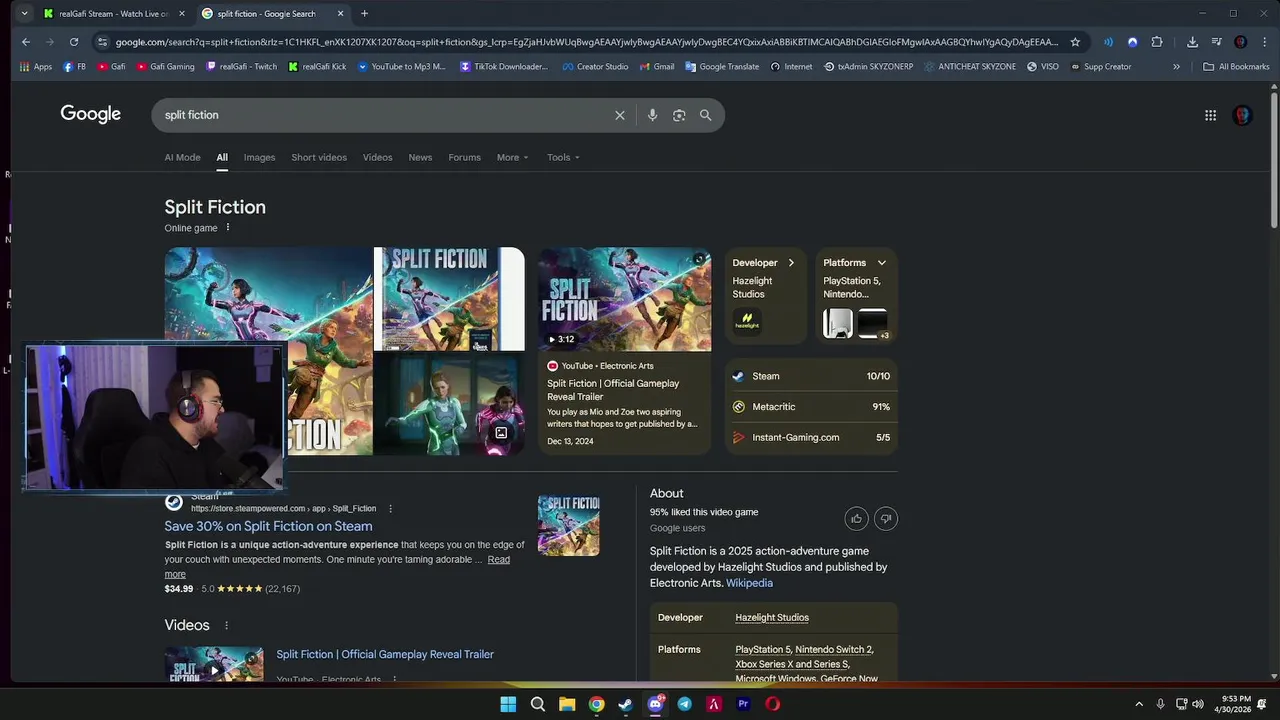
Task: Select the Images tab
Action: coord(259,157)
